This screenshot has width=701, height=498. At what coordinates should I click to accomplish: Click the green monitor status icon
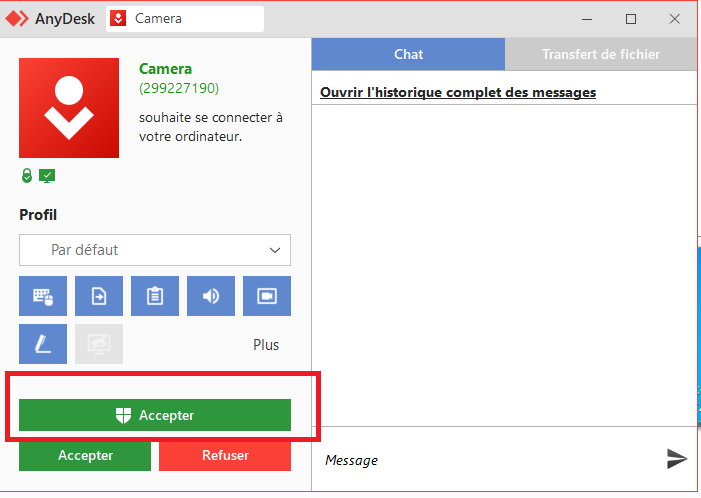coord(47,176)
